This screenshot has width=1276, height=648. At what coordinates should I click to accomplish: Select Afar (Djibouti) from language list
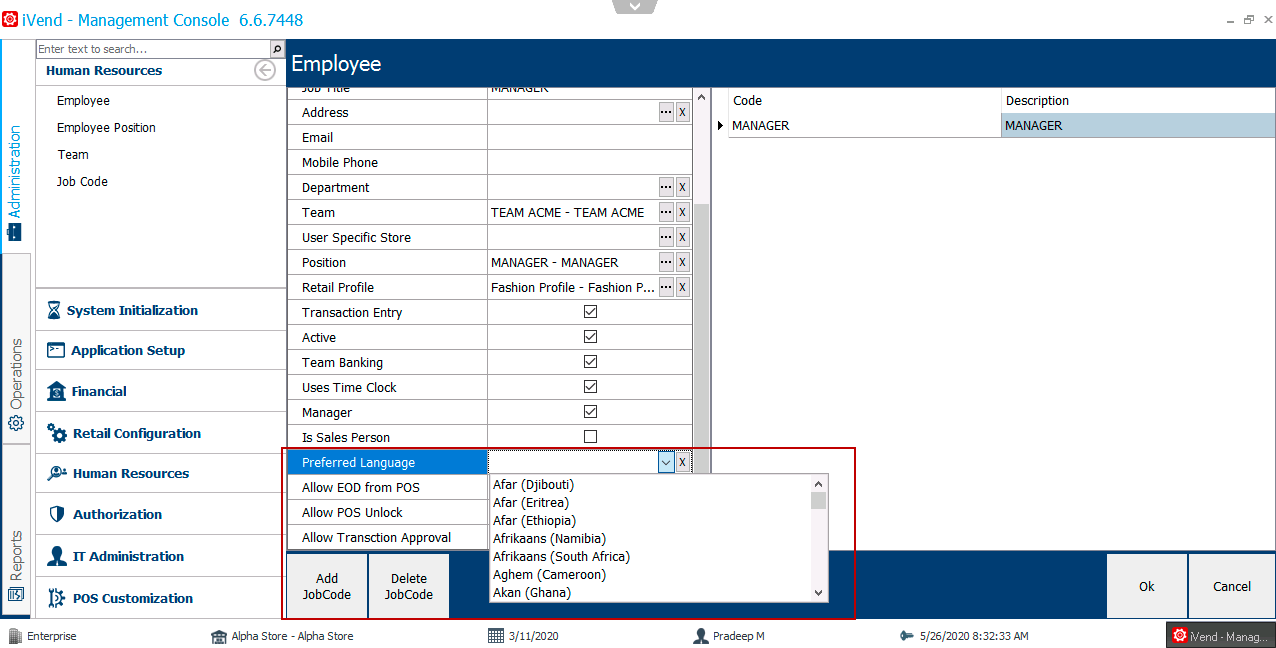[650, 485]
